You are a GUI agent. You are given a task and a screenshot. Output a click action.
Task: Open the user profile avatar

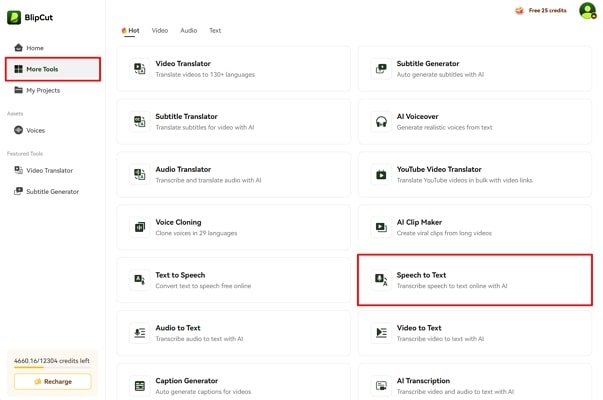point(586,11)
